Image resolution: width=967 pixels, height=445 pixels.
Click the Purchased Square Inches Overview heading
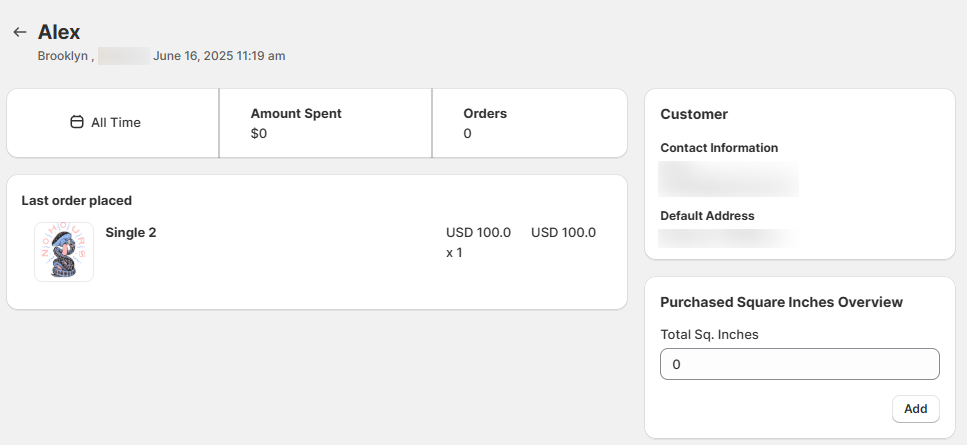(781, 302)
